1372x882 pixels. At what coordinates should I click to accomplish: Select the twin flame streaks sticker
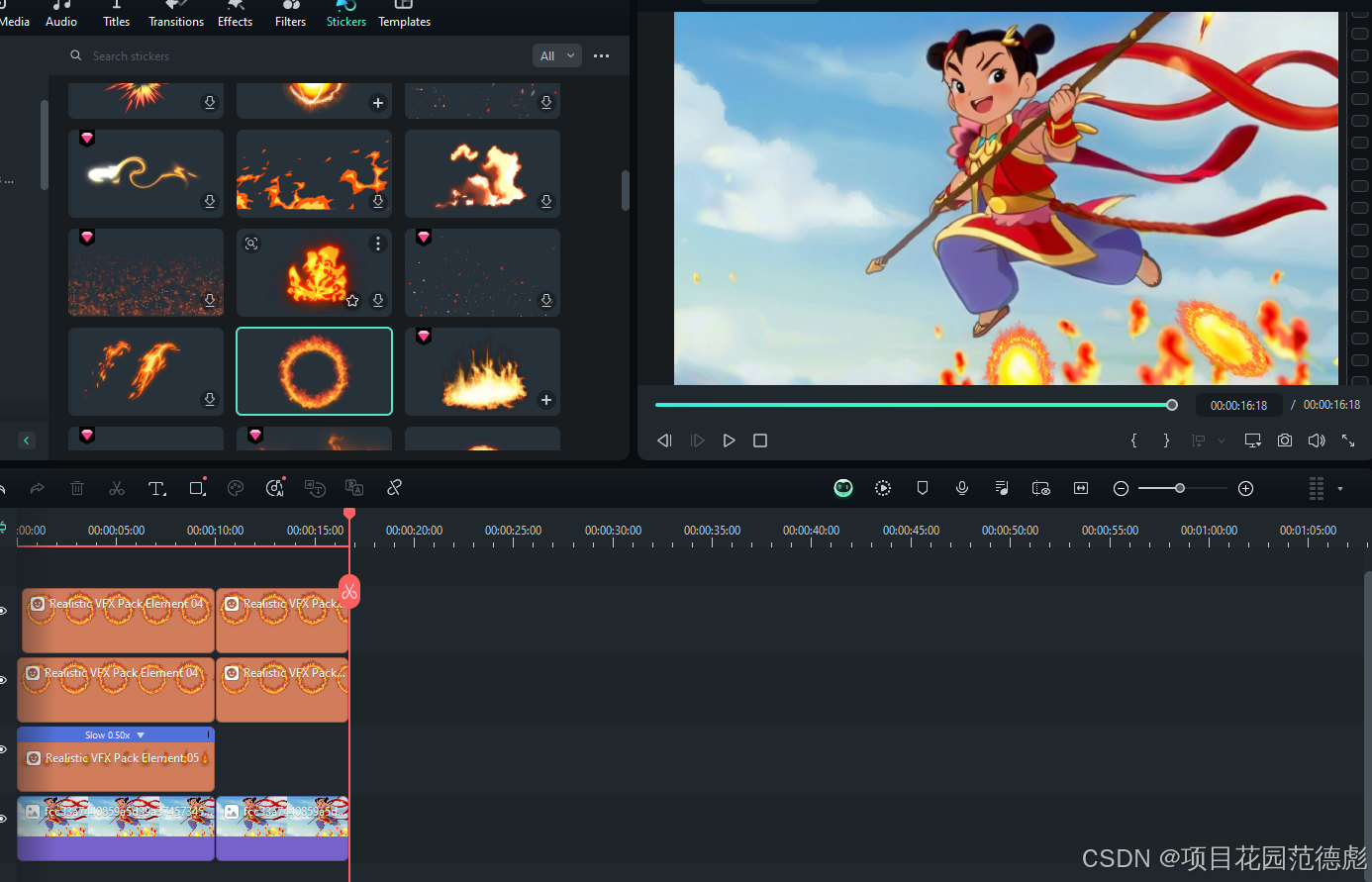coord(147,371)
